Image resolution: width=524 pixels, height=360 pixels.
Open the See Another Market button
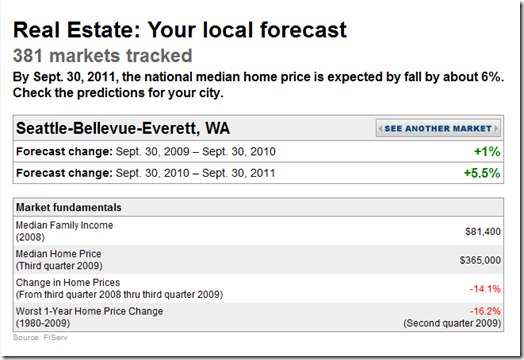[438, 128]
